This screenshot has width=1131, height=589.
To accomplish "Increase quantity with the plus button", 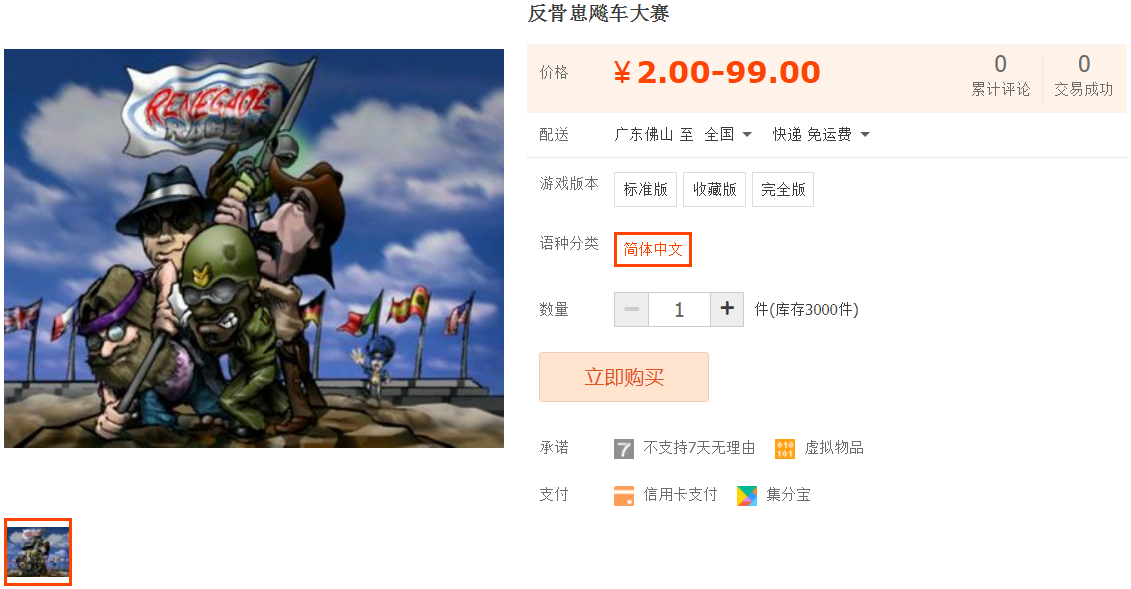I will click(727, 309).
